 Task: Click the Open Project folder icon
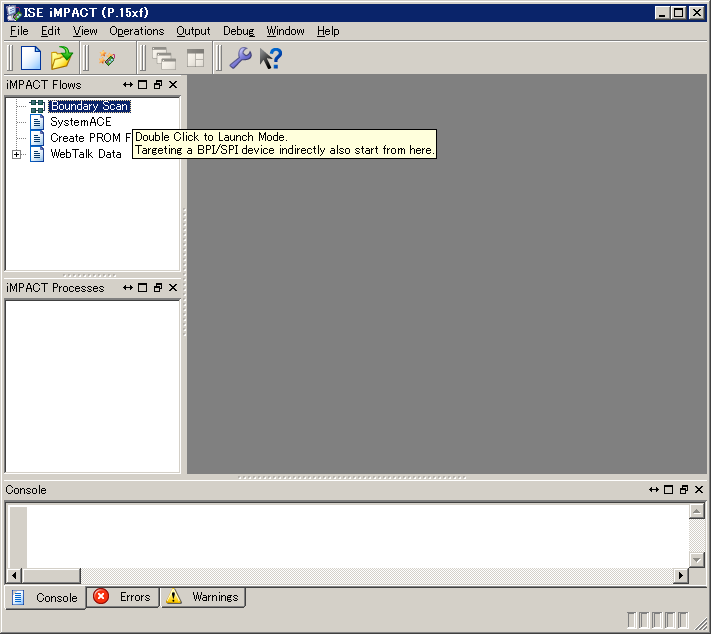62,58
